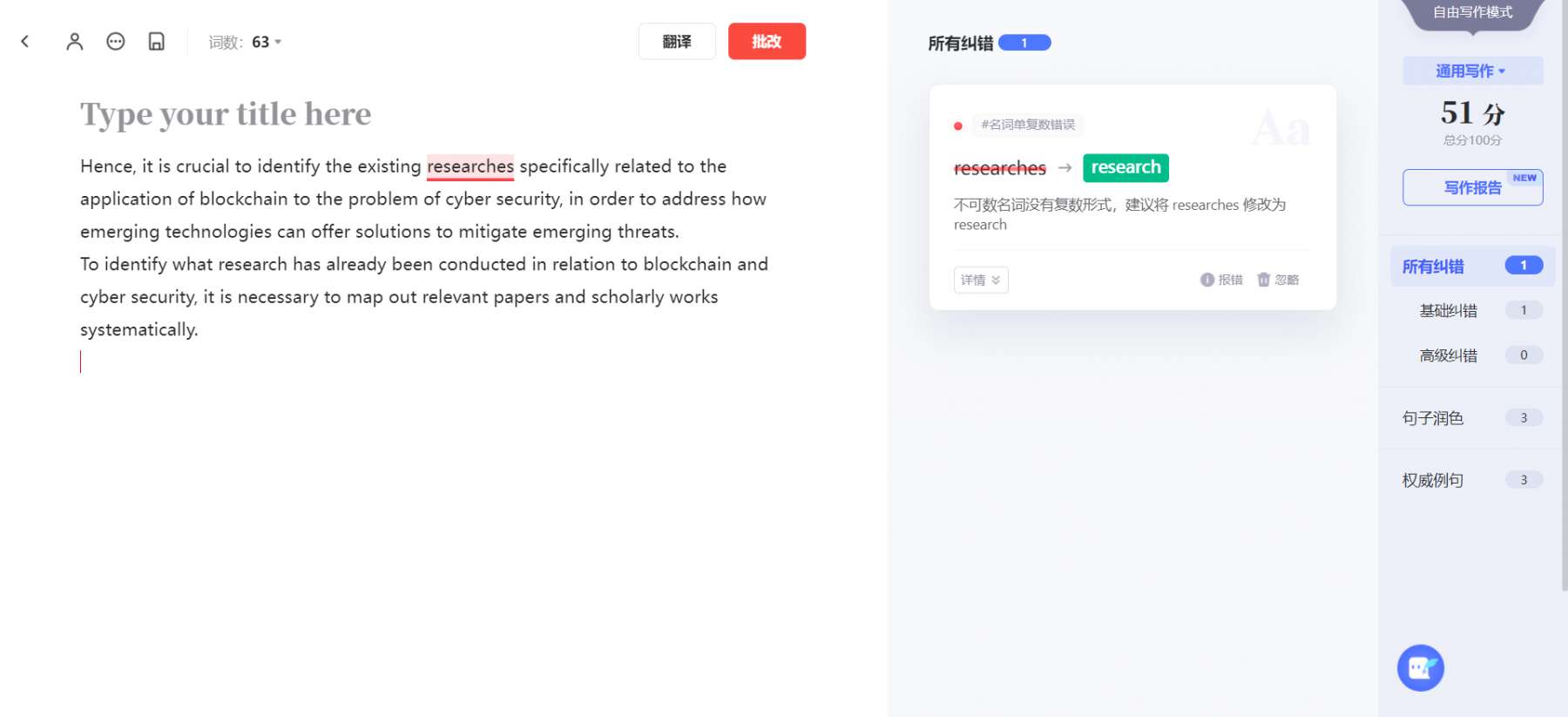Click the title field 'Type your title here'
This screenshot has height=717, width=1568.
click(226, 114)
